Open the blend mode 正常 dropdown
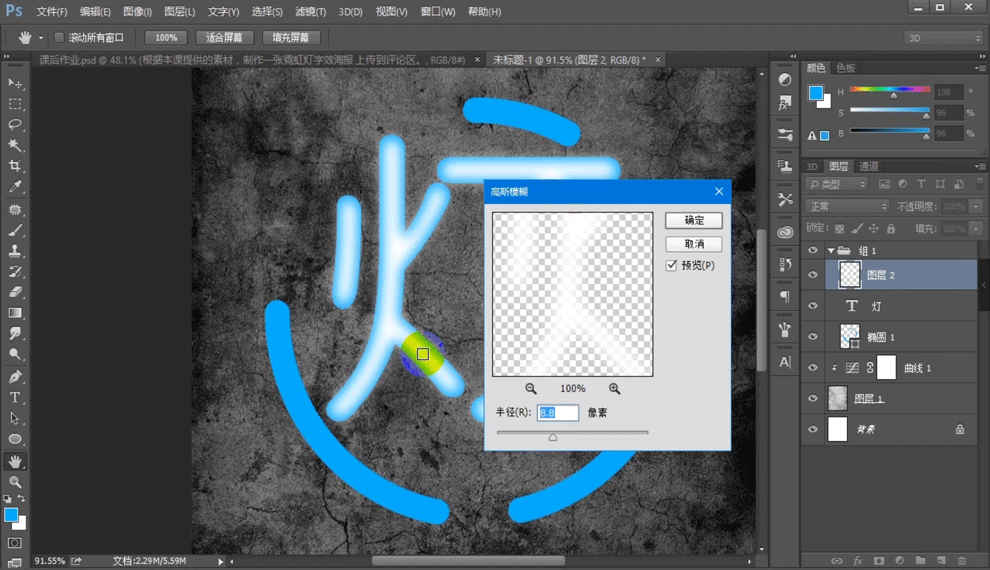This screenshot has height=570, width=990. [847, 206]
